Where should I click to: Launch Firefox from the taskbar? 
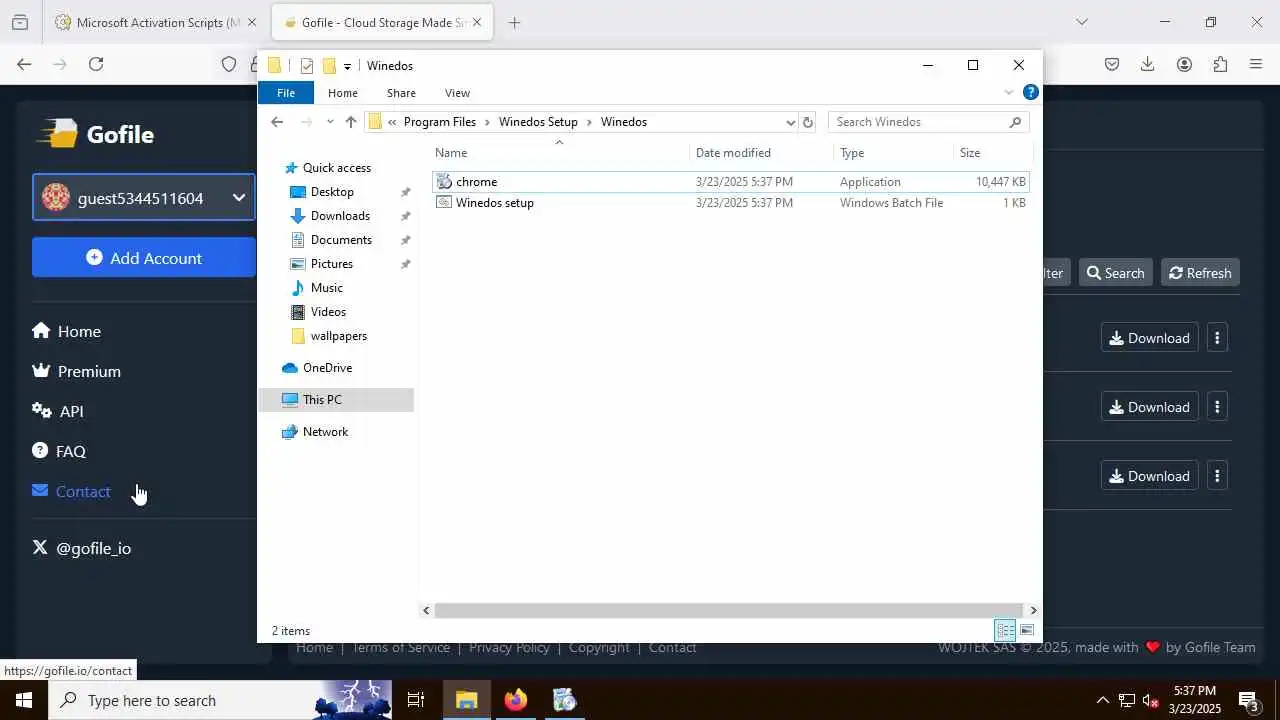515,700
